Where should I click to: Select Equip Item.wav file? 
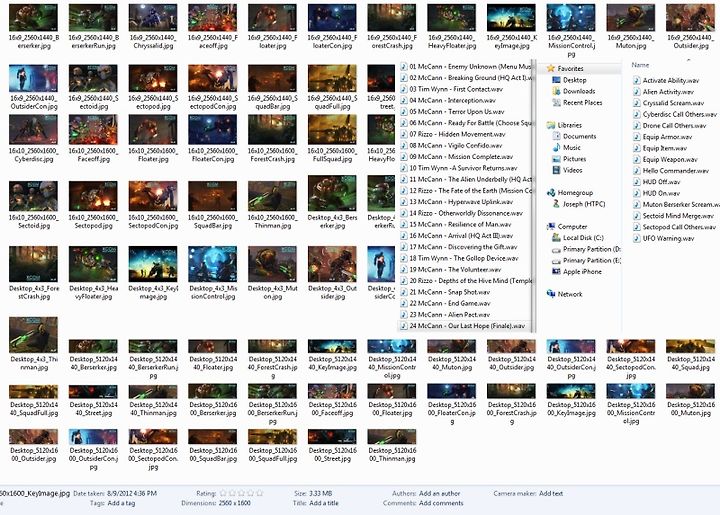[x=660, y=148]
